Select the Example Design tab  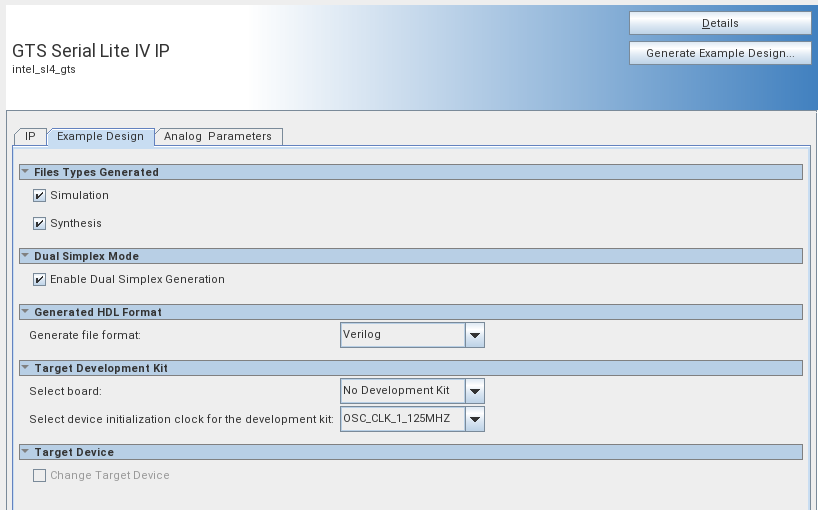[100, 137]
